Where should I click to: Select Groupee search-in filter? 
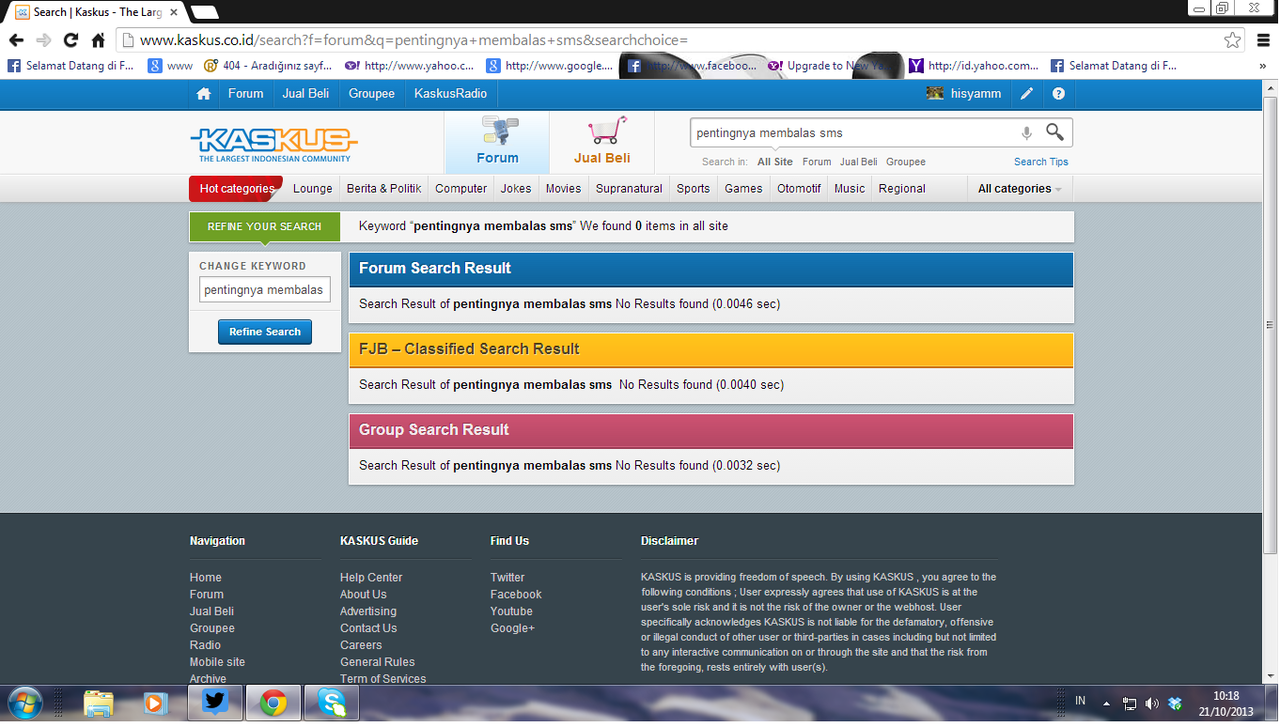(x=905, y=162)
